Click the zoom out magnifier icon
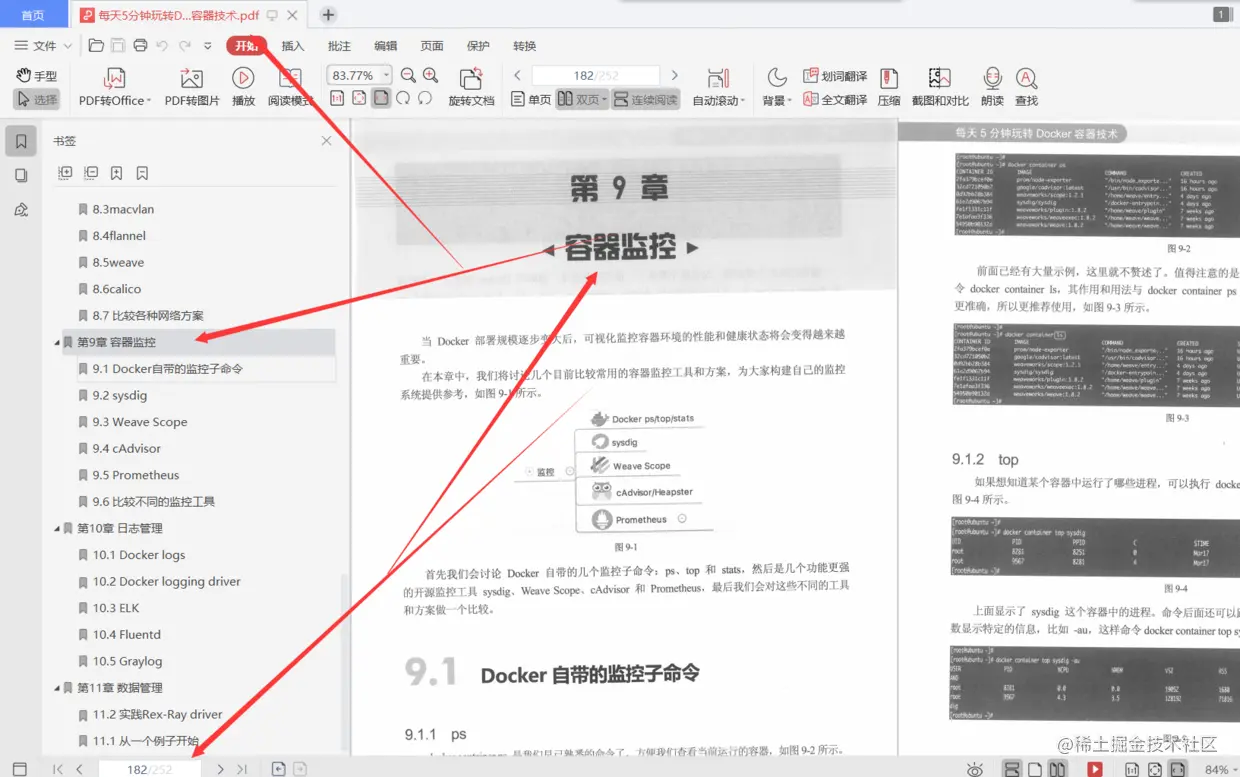1240x777 pixels. point(408,75)
